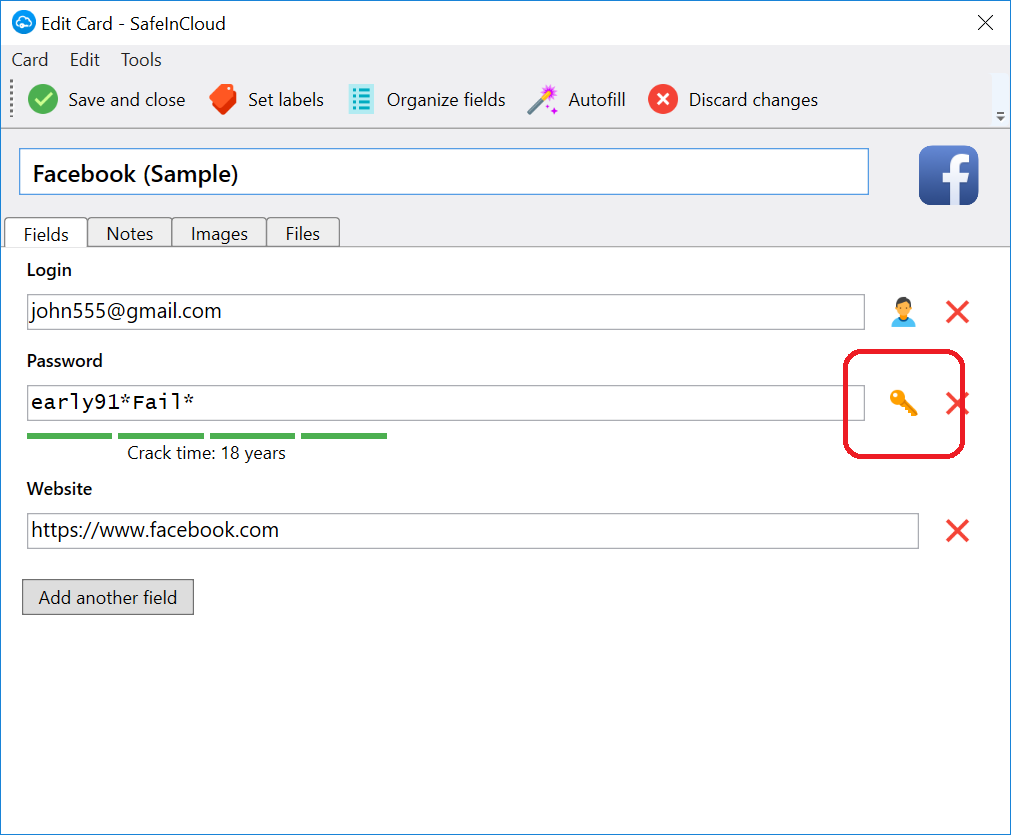Click the Password input field

446,403
